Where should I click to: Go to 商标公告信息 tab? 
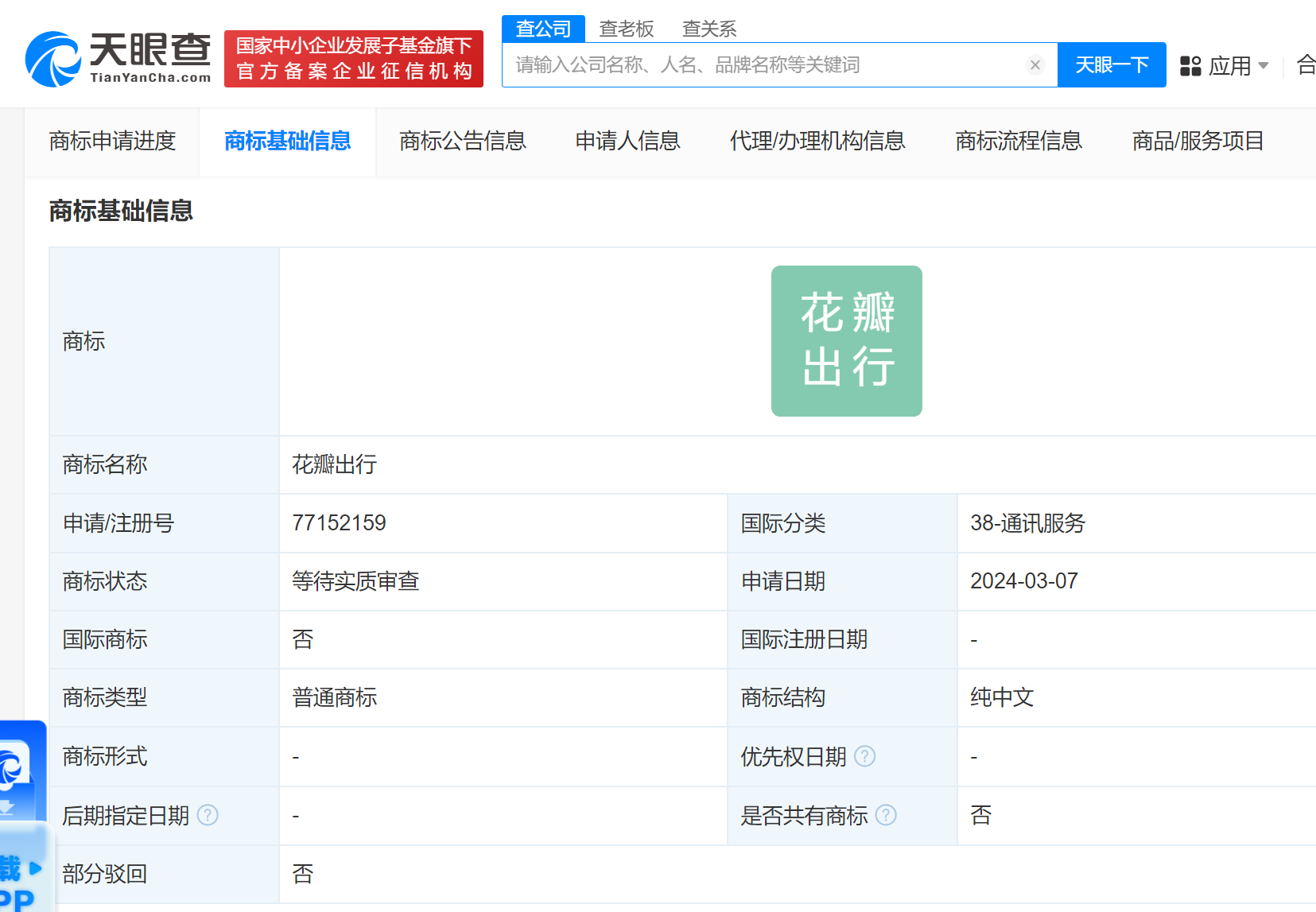(x=462, y=142)
